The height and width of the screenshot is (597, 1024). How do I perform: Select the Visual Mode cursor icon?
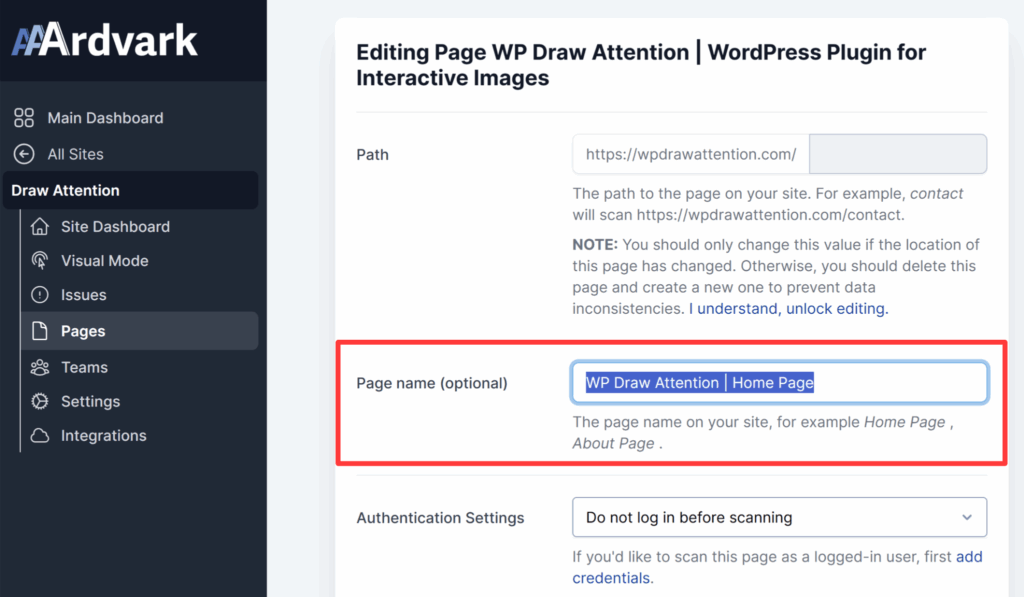tap(38, 261)
